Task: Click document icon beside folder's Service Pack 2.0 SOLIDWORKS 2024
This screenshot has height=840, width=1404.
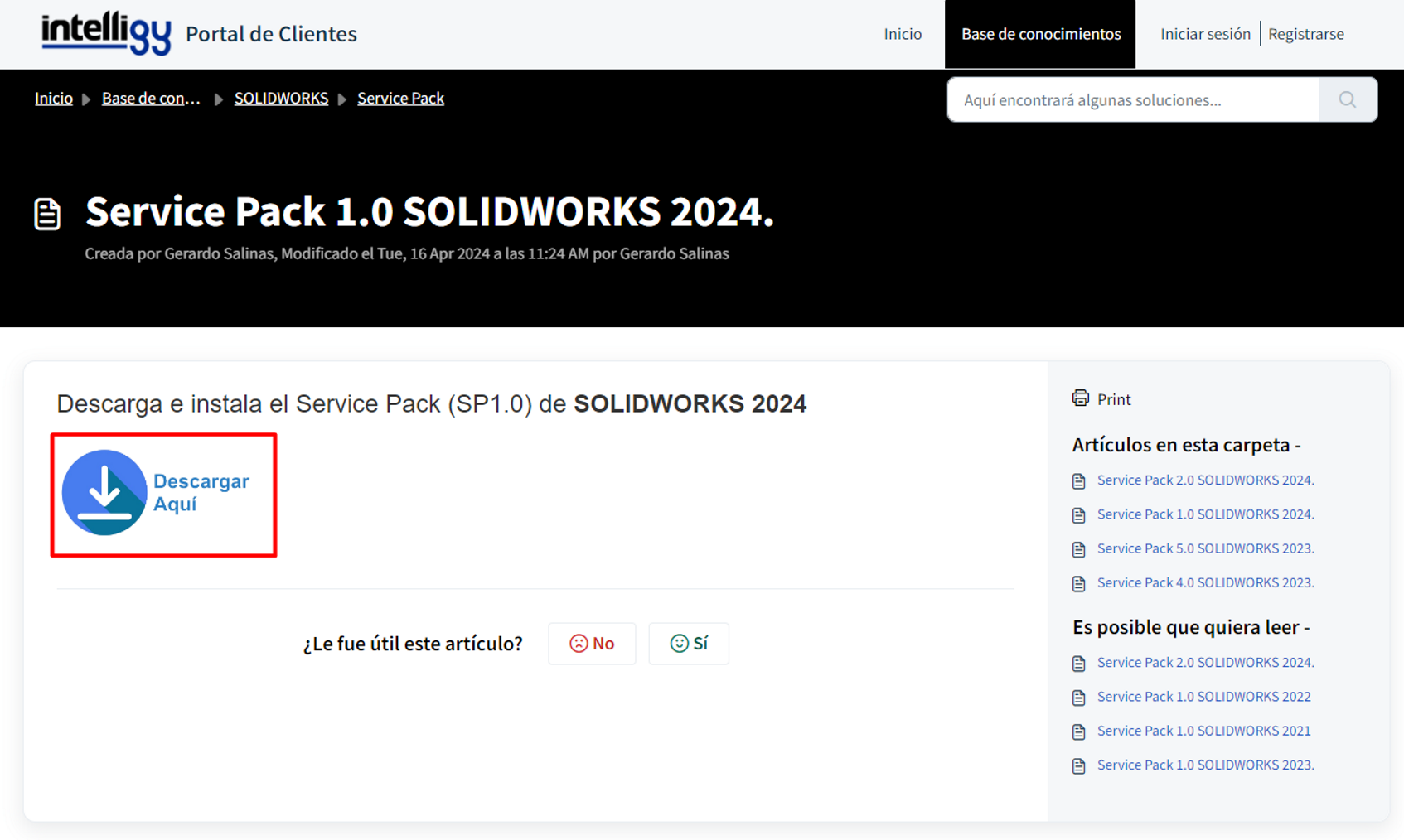Action: tap(1078, 481)
